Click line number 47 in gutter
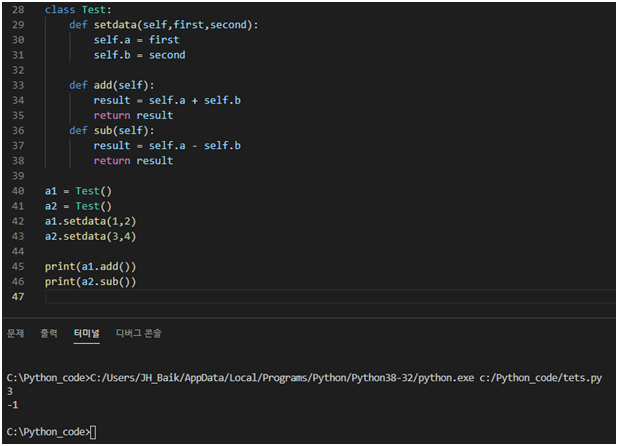This screenshot has height=446, width=618. 18,296
